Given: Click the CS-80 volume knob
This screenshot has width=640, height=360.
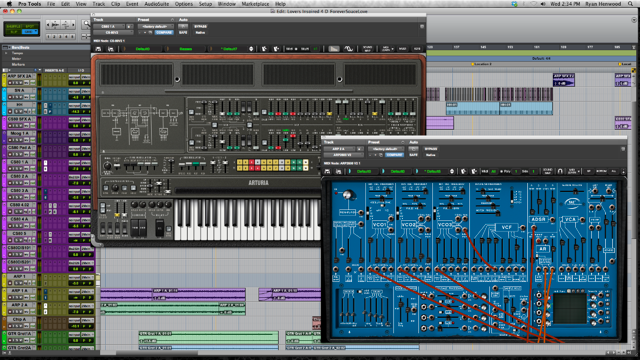Looking at the screenshot, I should [107, 166].
